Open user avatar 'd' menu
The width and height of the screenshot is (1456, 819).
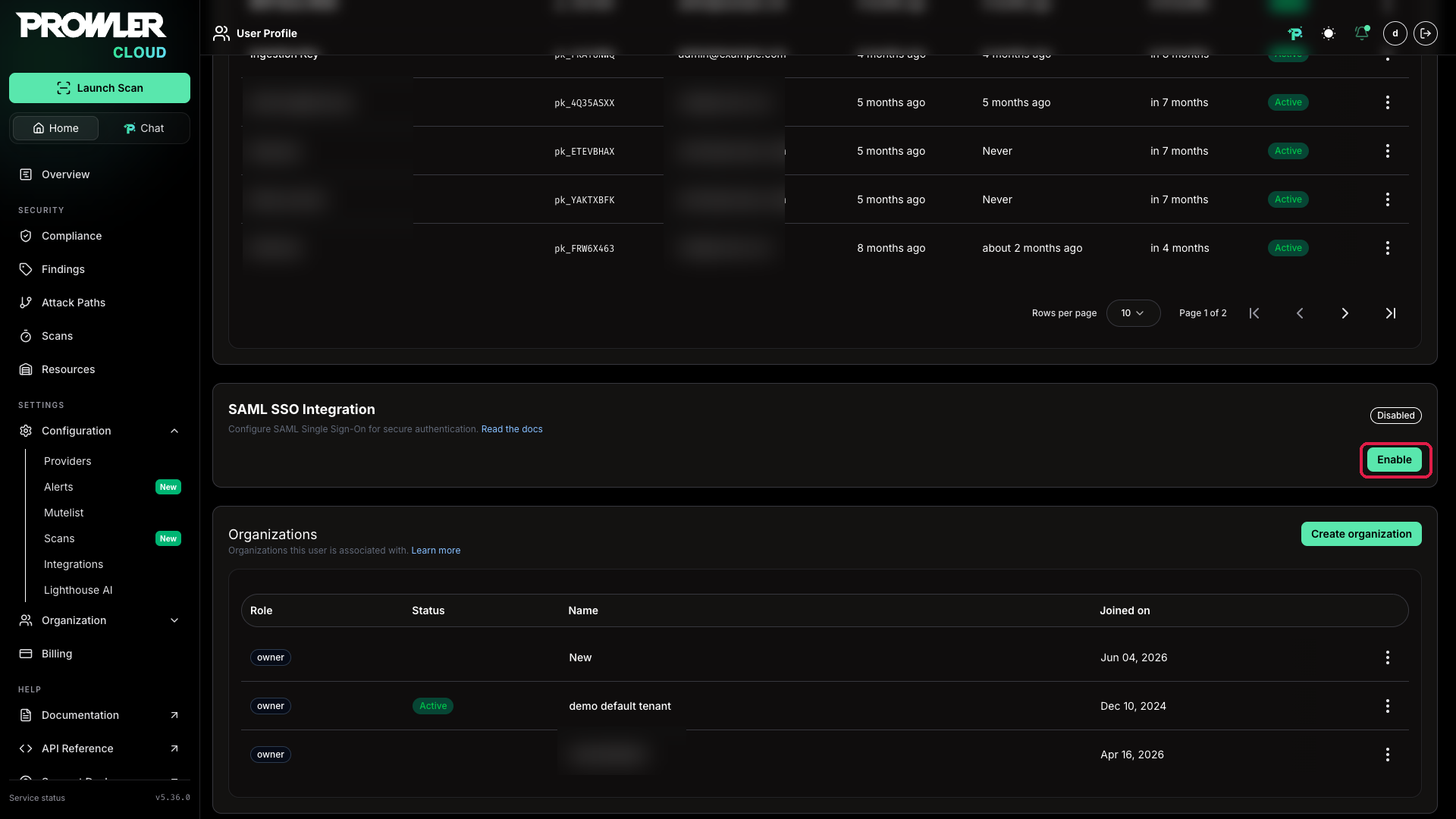[x=1395, y=33]
